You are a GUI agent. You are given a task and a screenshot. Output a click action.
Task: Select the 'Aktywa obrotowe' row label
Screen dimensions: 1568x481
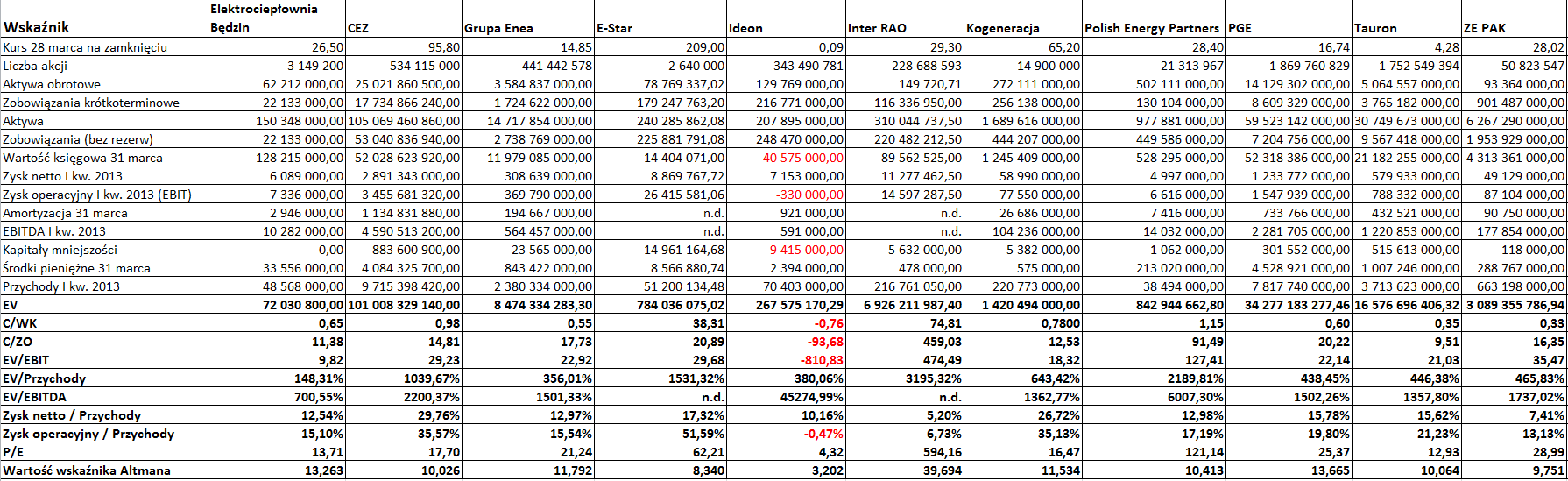tap(52, 84)
